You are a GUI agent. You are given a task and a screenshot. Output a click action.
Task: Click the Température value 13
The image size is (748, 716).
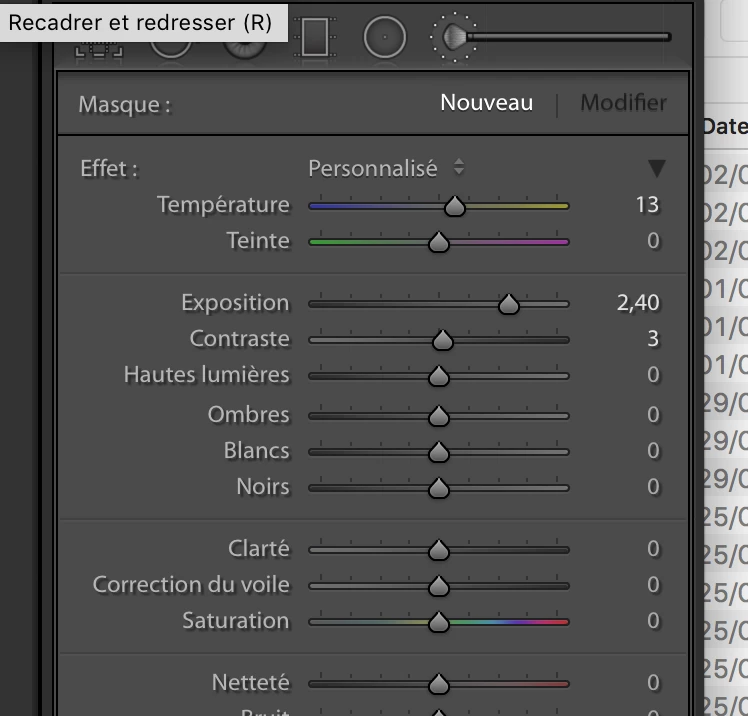click(x=647, y=205)
